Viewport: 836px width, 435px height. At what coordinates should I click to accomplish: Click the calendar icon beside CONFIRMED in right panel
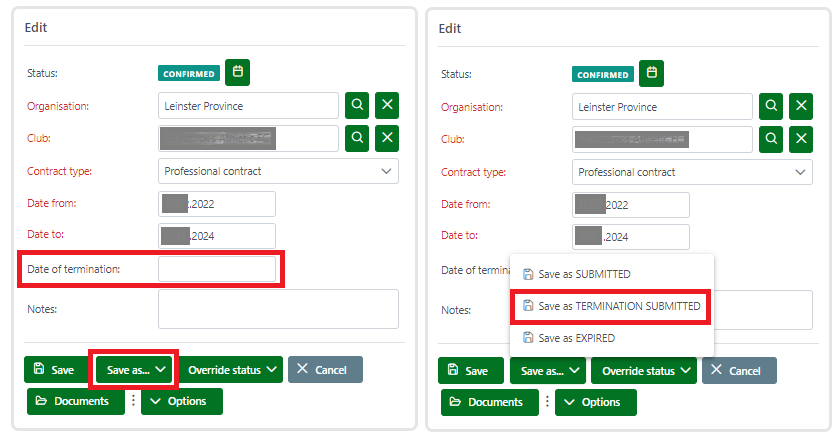(x=651, y=72)
